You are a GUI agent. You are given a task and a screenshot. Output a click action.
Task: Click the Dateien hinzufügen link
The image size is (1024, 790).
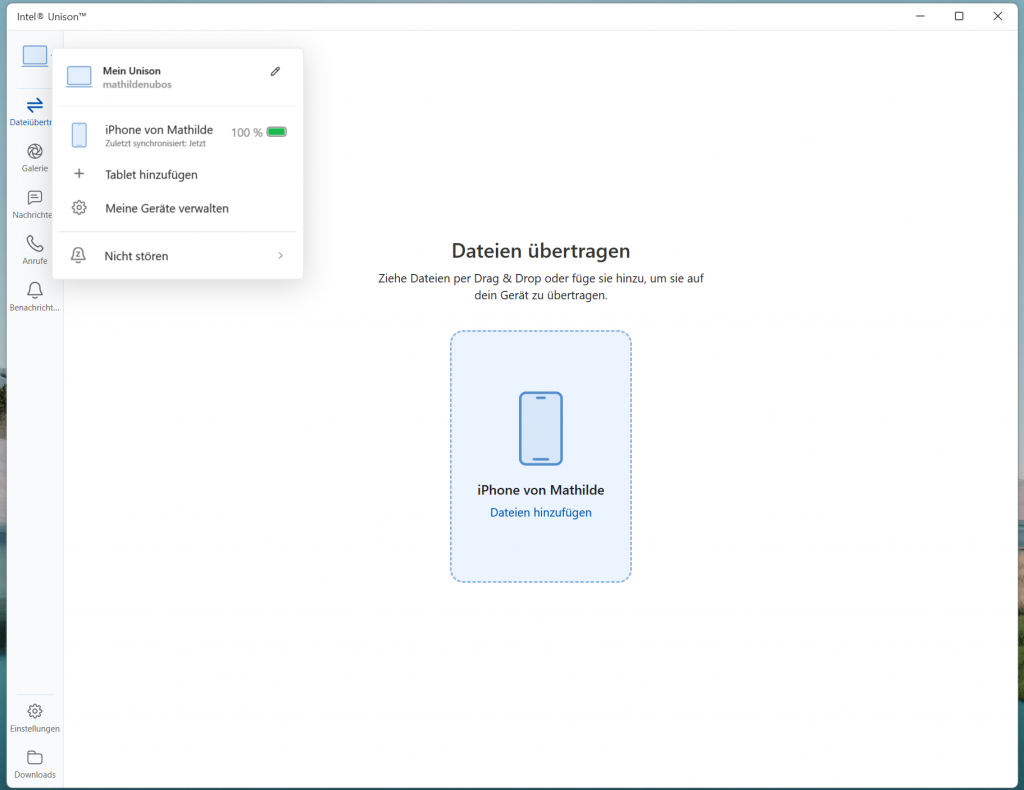coord(541,513)
